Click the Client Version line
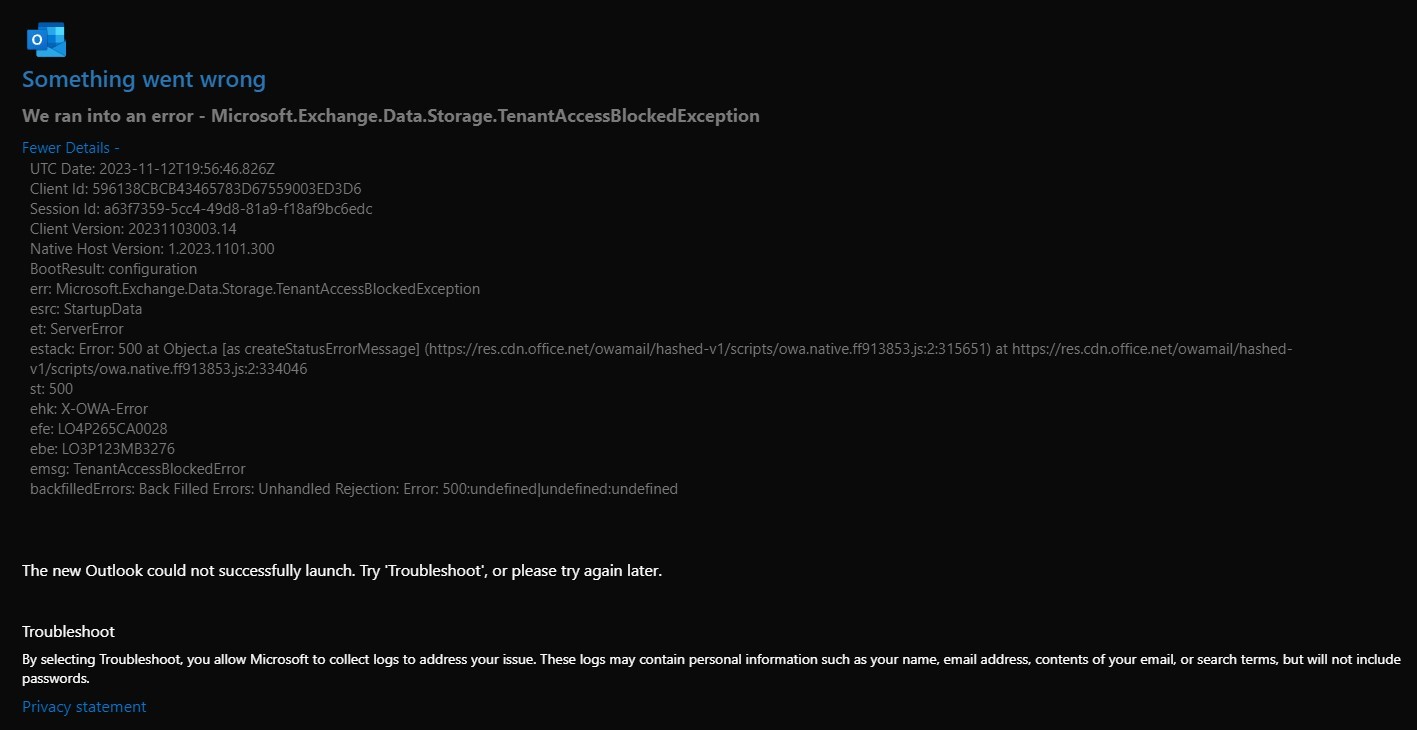This screenshot has width=1417, height=730. (133, 228)
